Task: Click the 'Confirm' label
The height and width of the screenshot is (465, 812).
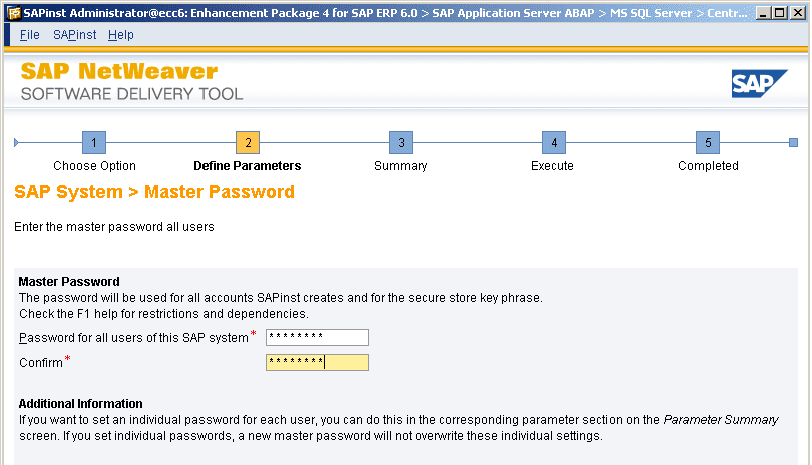Action: tap(41, 362)
